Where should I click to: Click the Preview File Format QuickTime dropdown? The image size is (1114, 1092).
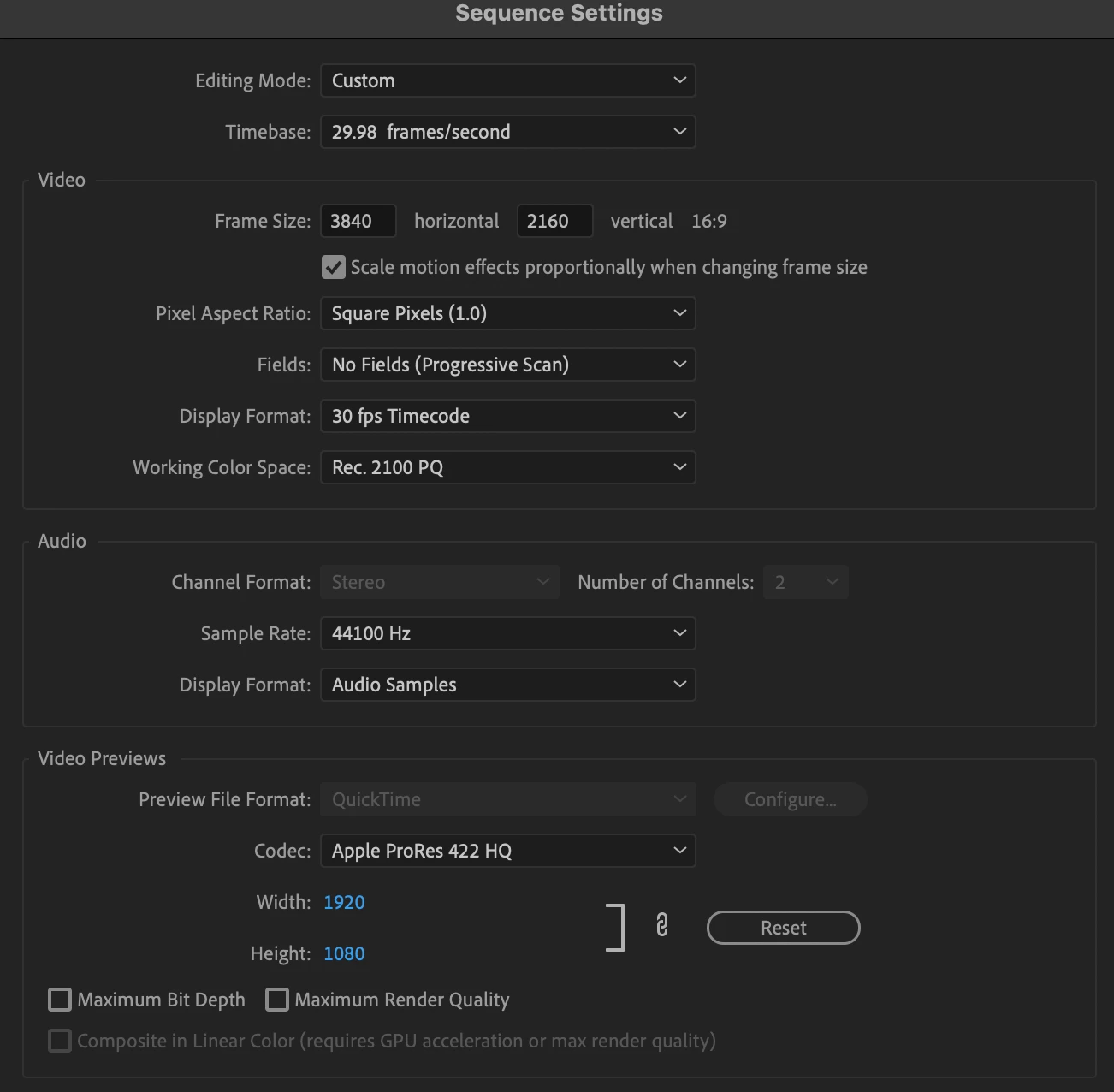(x=507, y=799)
